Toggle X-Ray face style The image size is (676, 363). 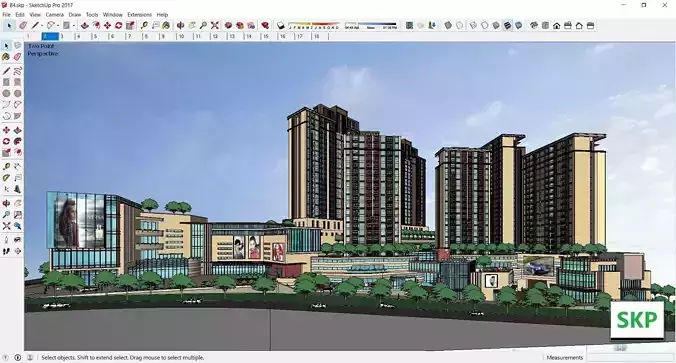pyautogui.click(x=448, y=25)
